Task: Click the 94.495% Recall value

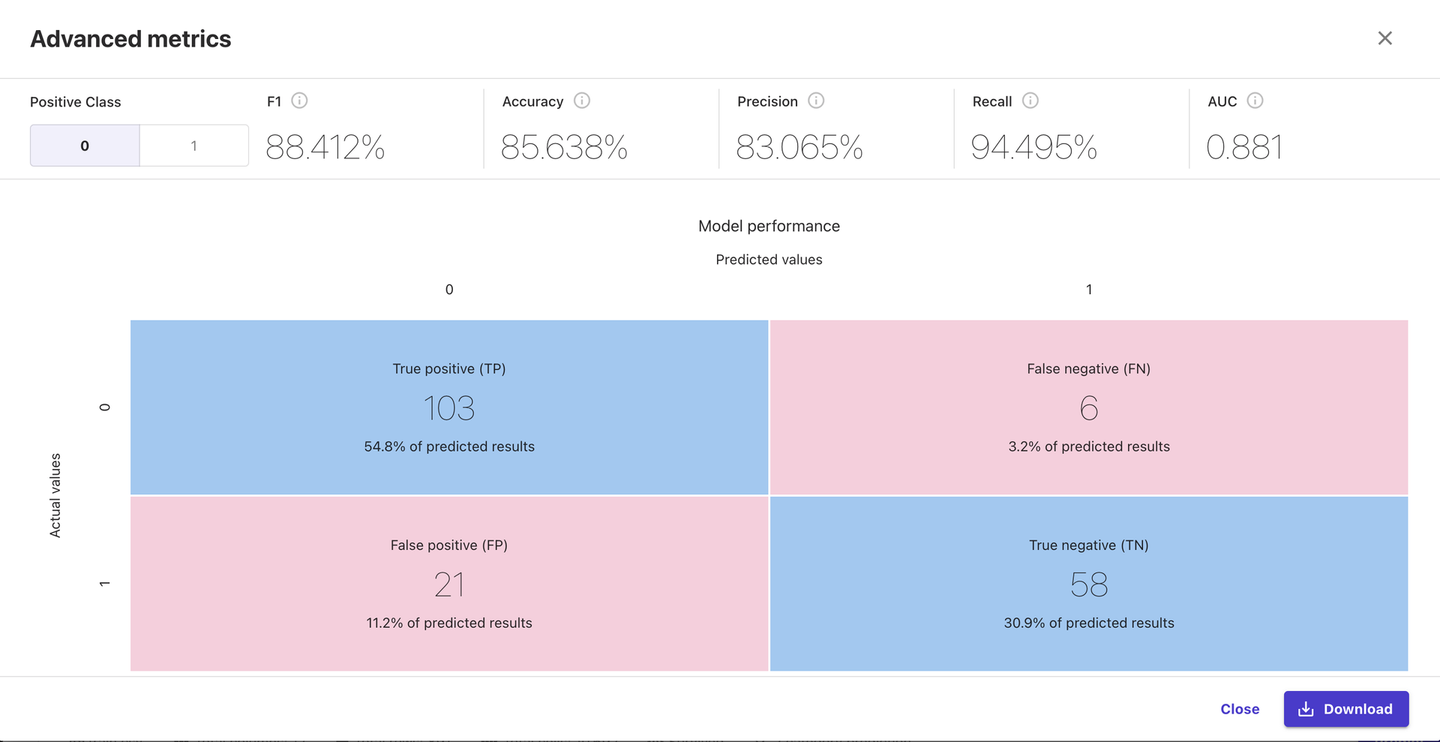Action: tap(1034, 148)
